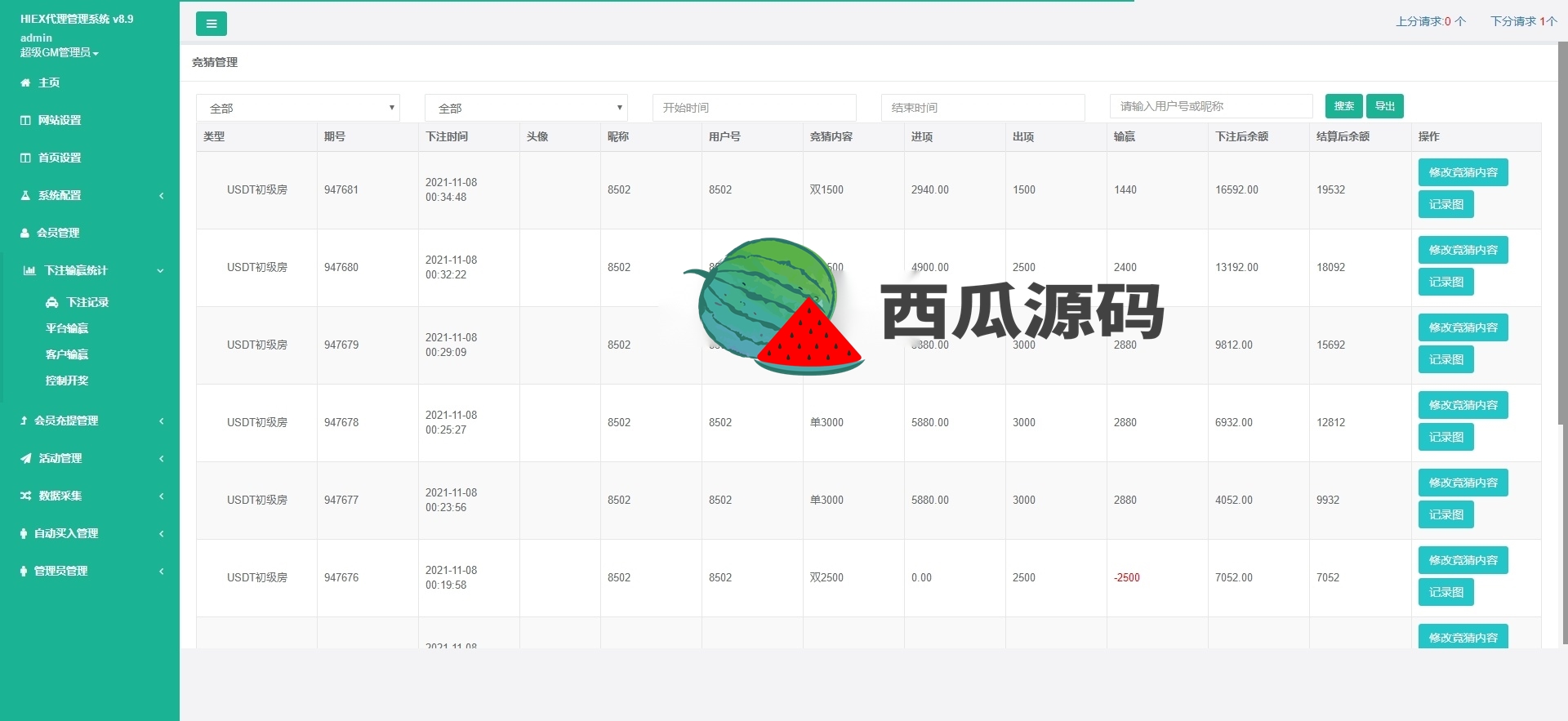1568x721 pixels.
Task: Click the 数据采集 shuffle icon
Action: click(26, 496)
